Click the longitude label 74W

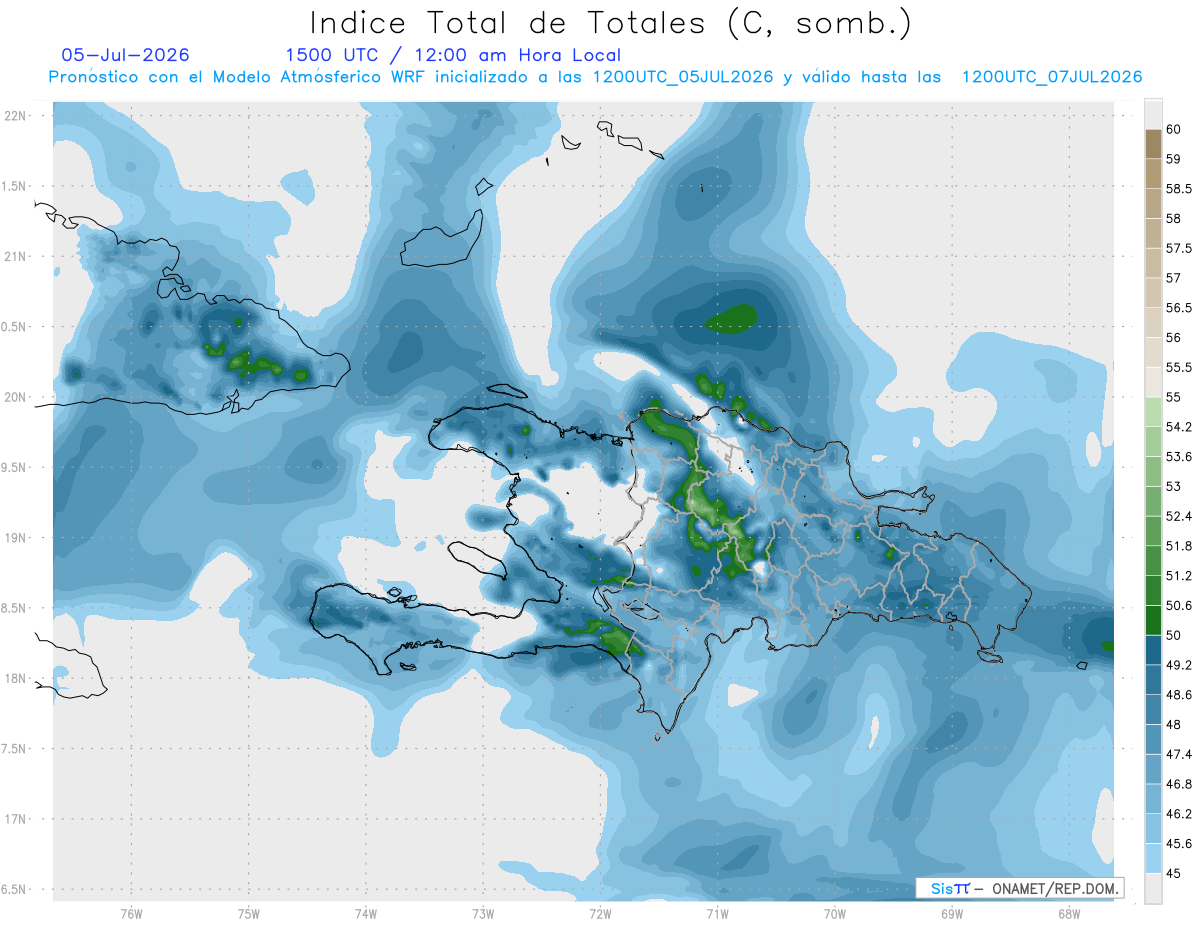click(x=366, y=914)
